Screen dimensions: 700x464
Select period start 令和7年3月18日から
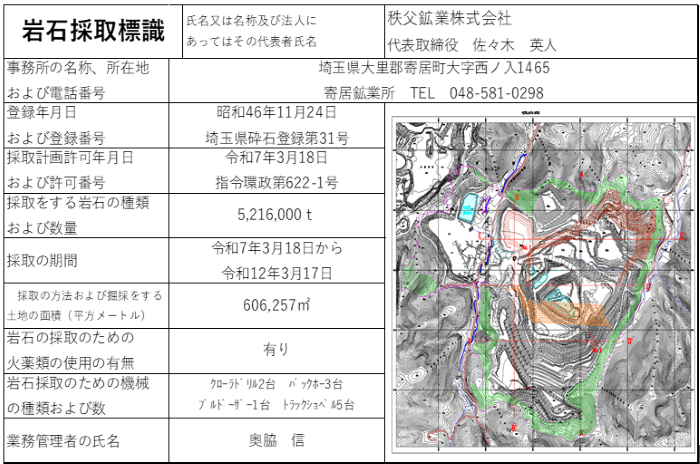(x=277, y=248)
